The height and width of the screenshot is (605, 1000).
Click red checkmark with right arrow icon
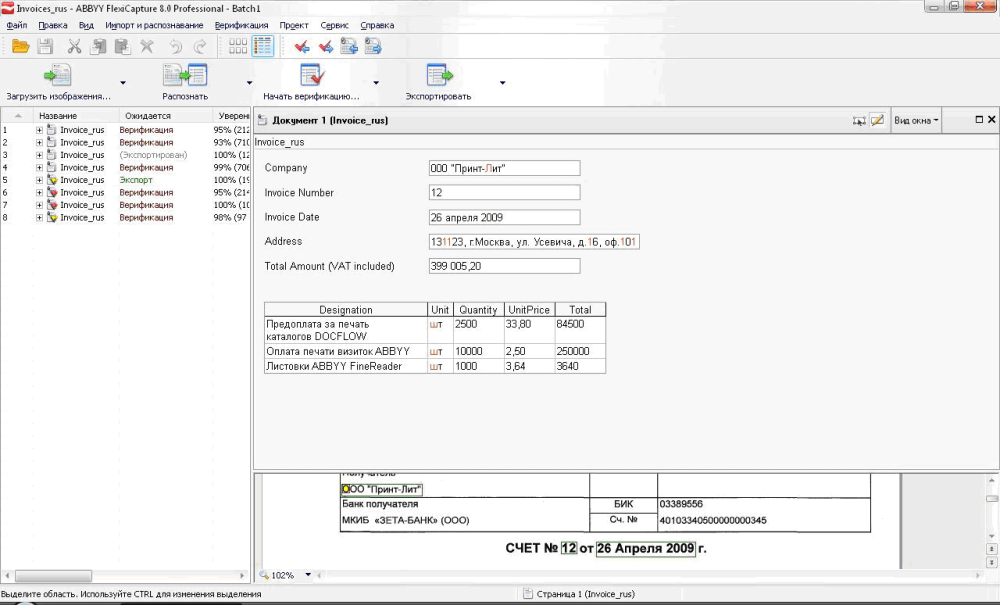point(326,47)
